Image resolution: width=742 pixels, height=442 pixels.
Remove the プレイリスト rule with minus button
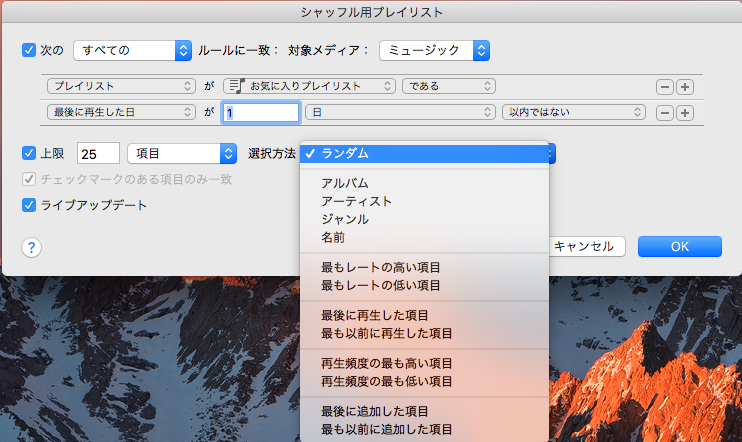point(664,87)
